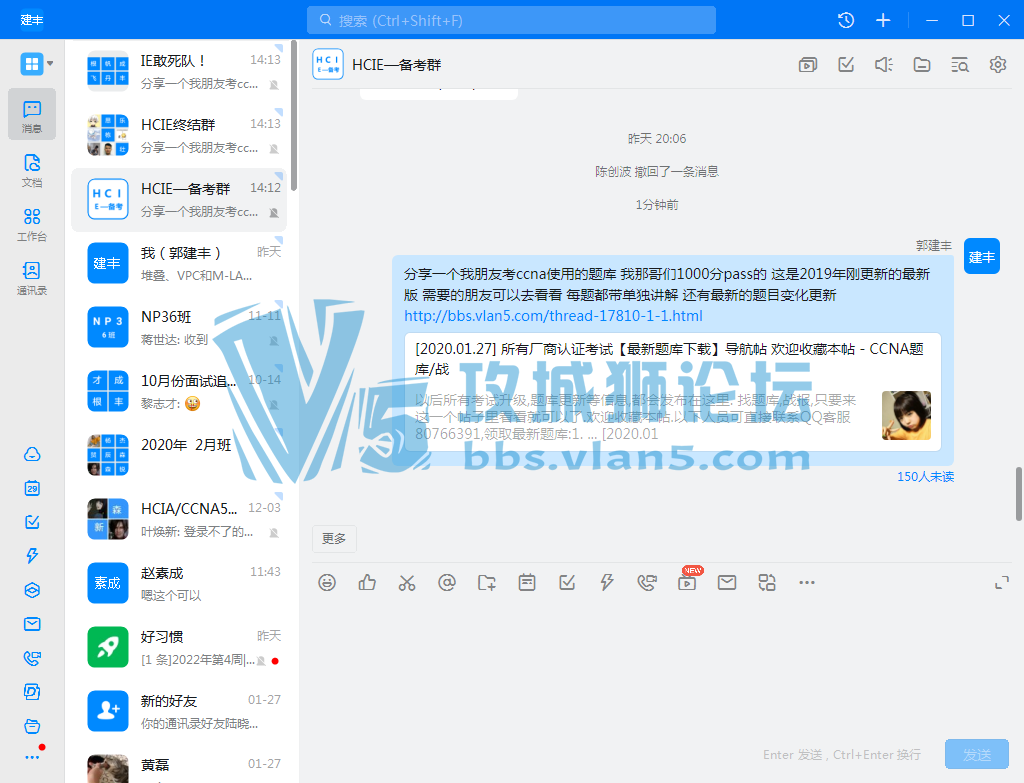This screenshot has height=783, width=1024.
Task: Open history clock icon in title bar
Action: [846, 20]
